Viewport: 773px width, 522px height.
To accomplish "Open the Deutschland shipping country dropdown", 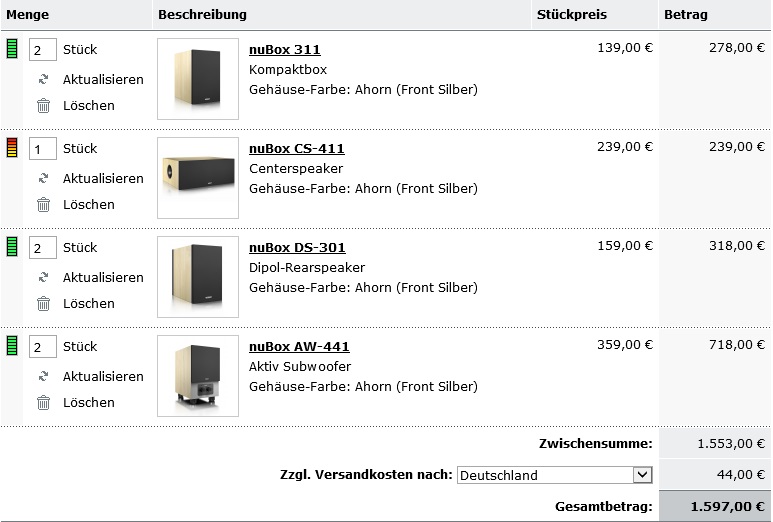I will click(555, 475).
